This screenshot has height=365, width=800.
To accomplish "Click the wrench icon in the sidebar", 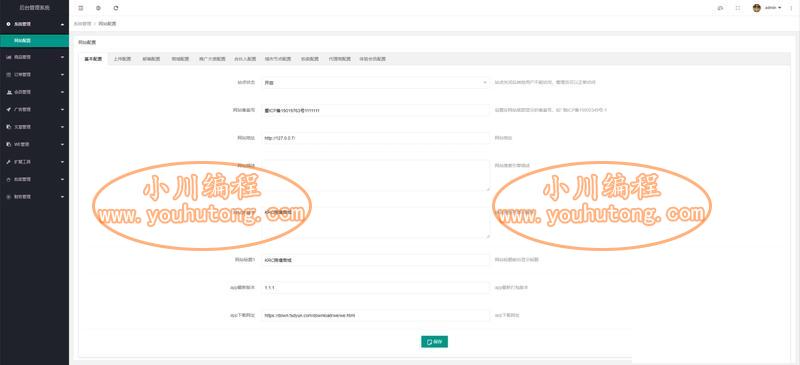I will coord(9,162).
